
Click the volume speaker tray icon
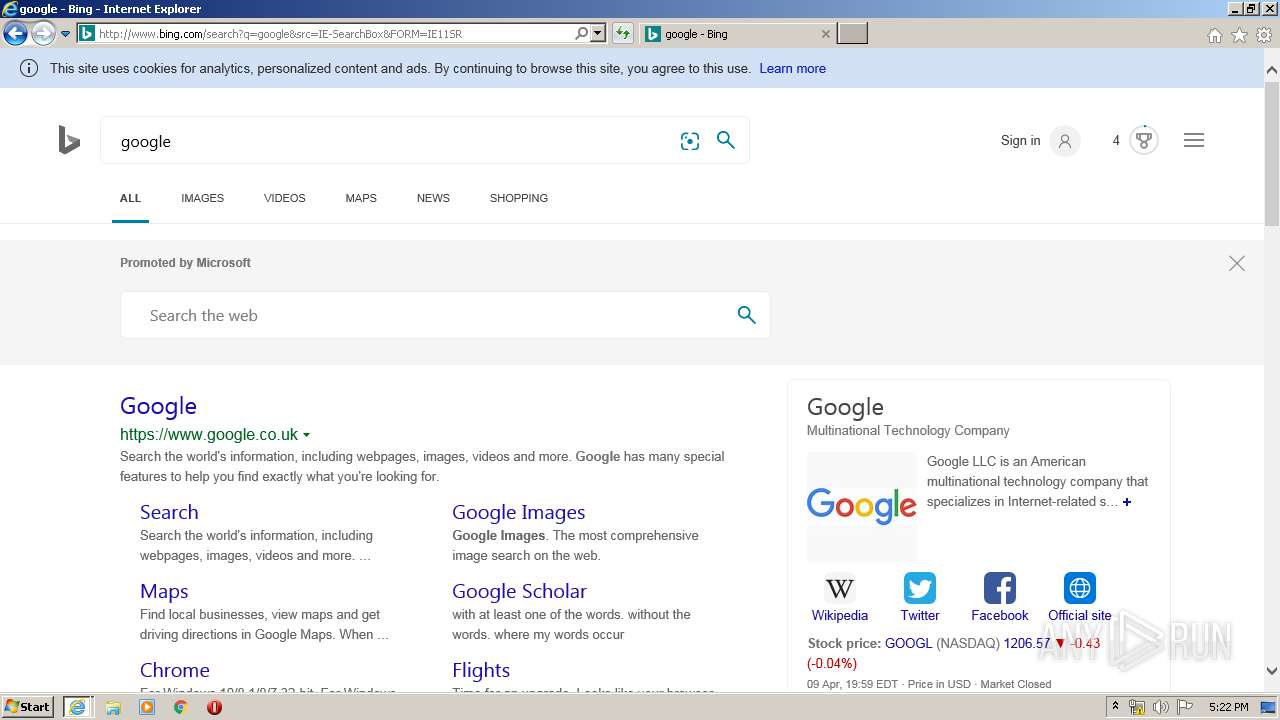point(1161,707)
